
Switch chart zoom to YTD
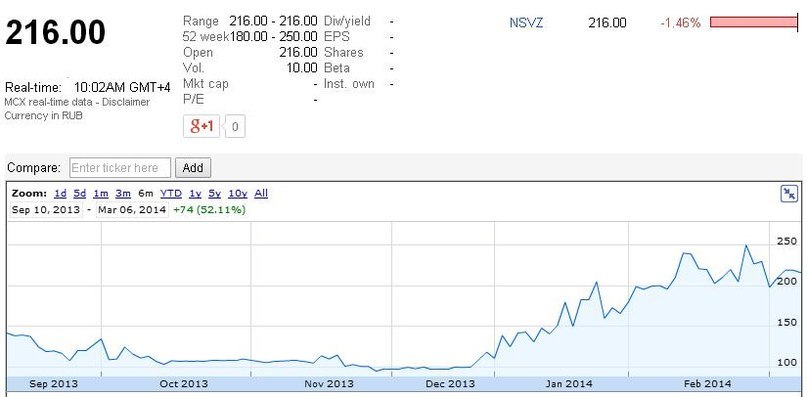[x=171, y=194]
